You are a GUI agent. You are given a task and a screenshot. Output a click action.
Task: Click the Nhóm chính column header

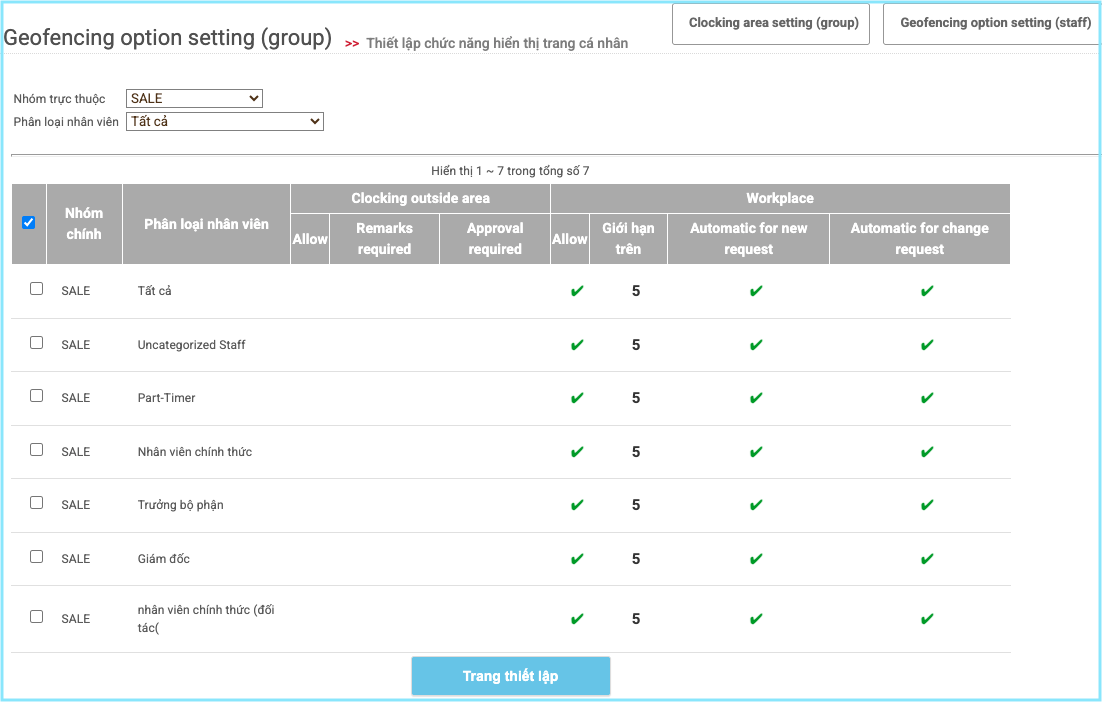(84, 223)
